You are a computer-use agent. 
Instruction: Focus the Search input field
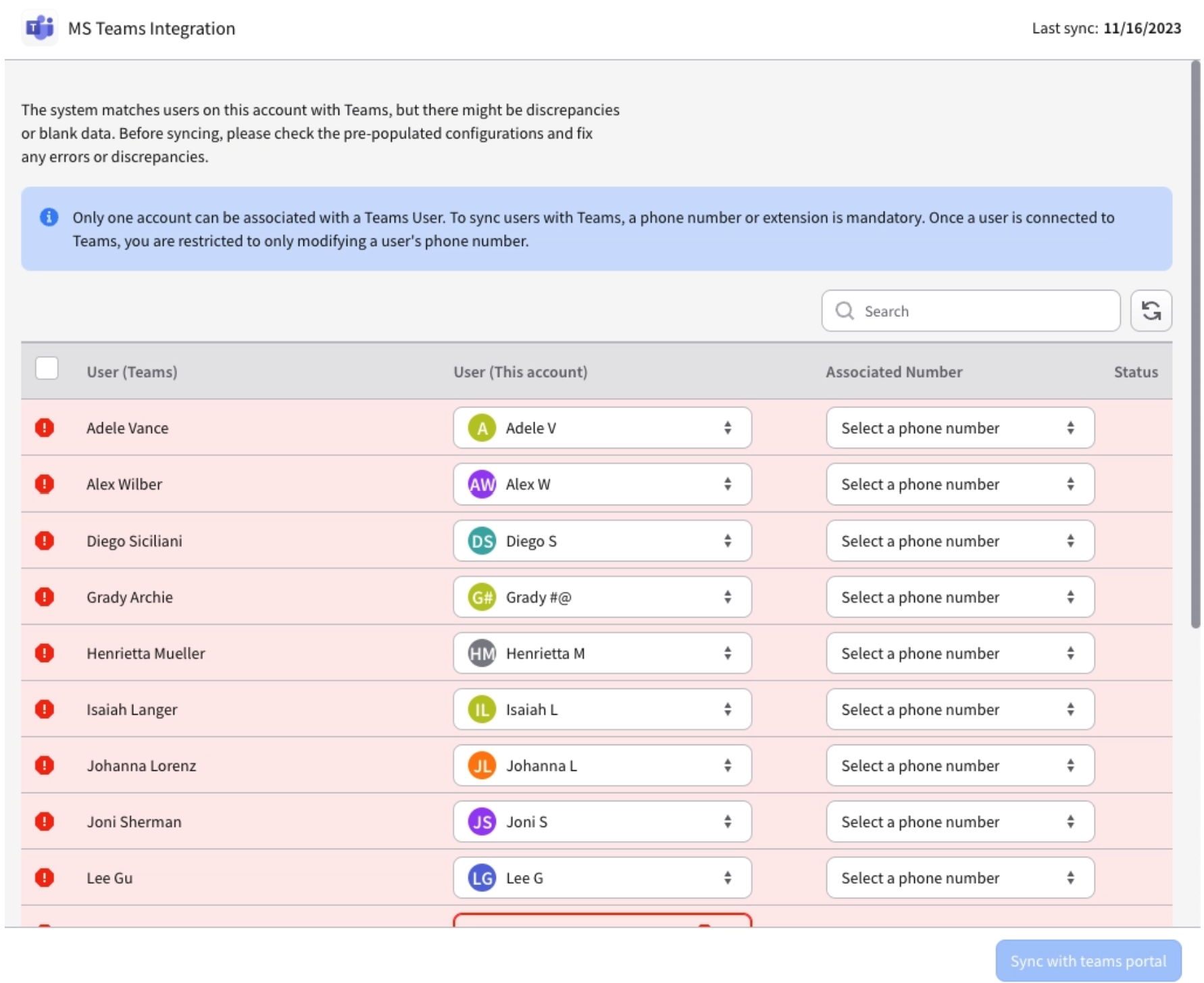click(971, 311)
